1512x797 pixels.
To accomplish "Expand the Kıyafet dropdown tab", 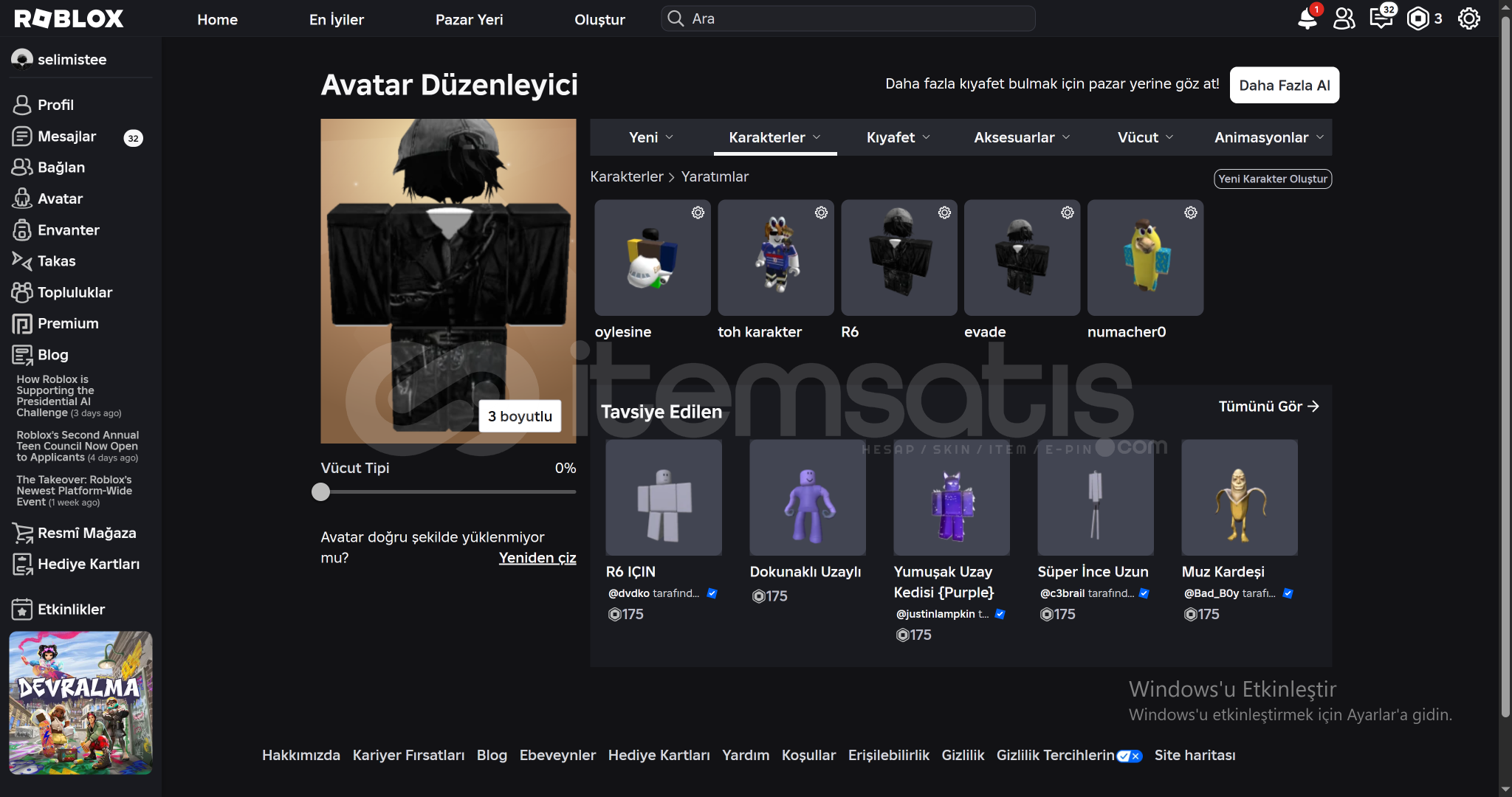I will pos(898,137).
